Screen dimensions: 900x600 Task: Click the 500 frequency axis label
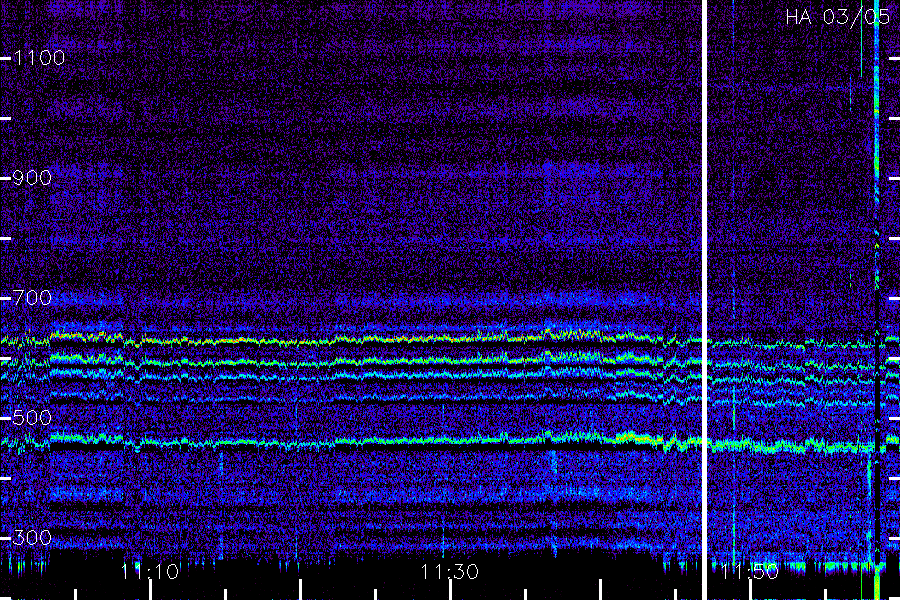tap(32, 417)
